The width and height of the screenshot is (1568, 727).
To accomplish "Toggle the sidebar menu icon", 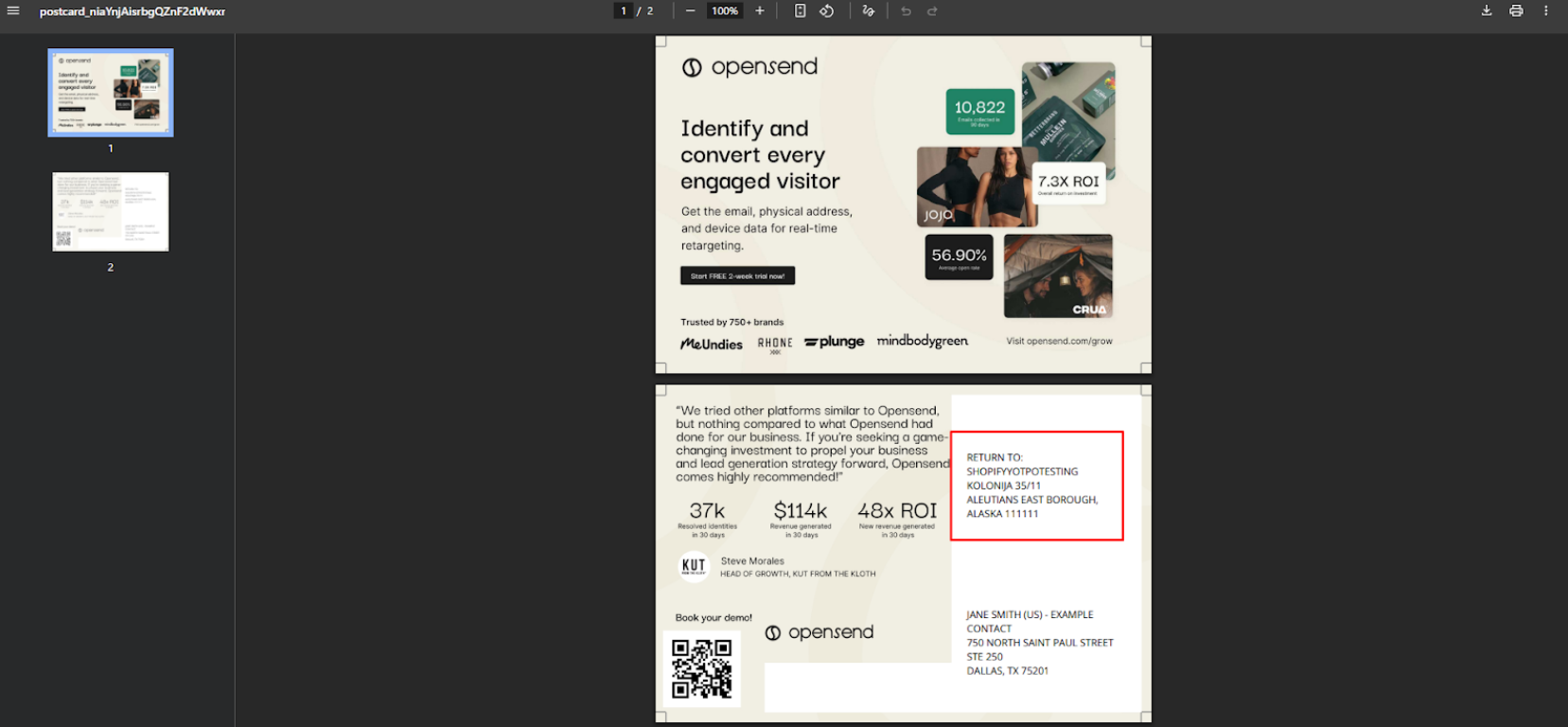I will (x=13, y=11).
